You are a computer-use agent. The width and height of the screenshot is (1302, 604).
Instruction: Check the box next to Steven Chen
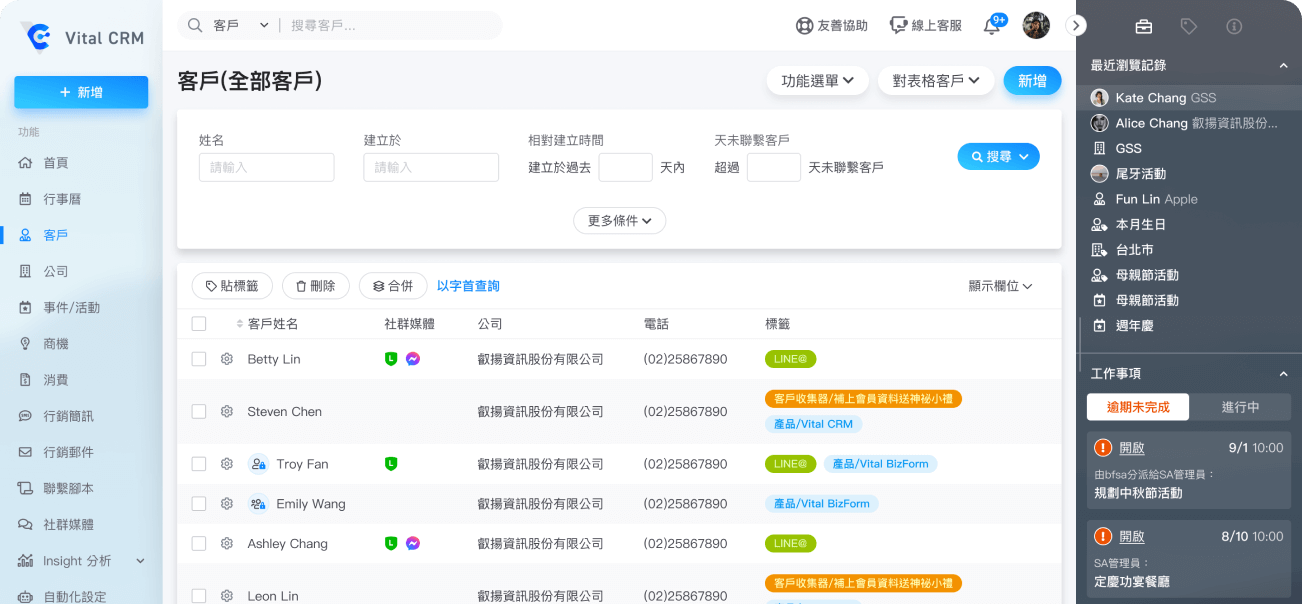click(199, 412)
